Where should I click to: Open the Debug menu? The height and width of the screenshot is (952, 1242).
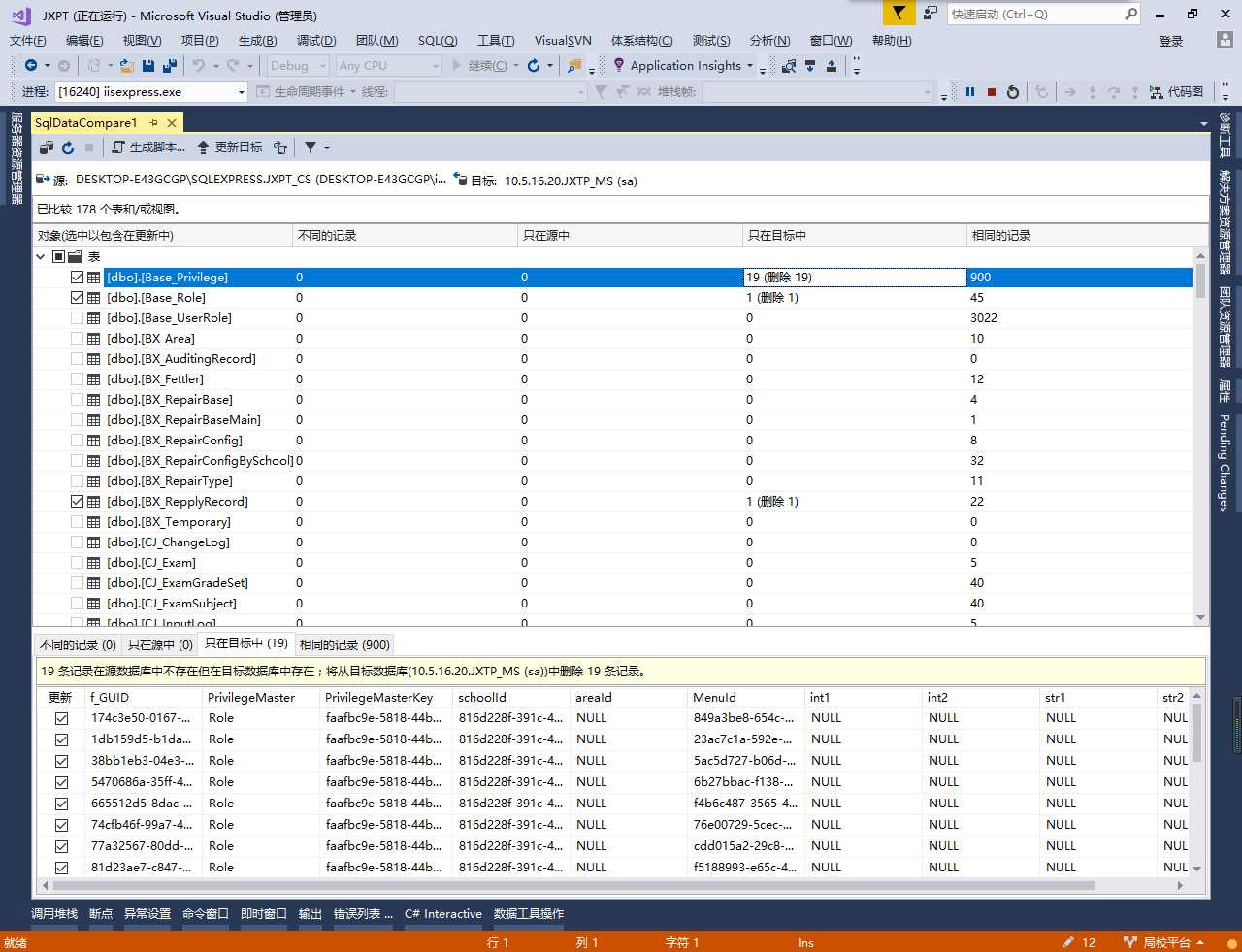click(x=316, y=40)
